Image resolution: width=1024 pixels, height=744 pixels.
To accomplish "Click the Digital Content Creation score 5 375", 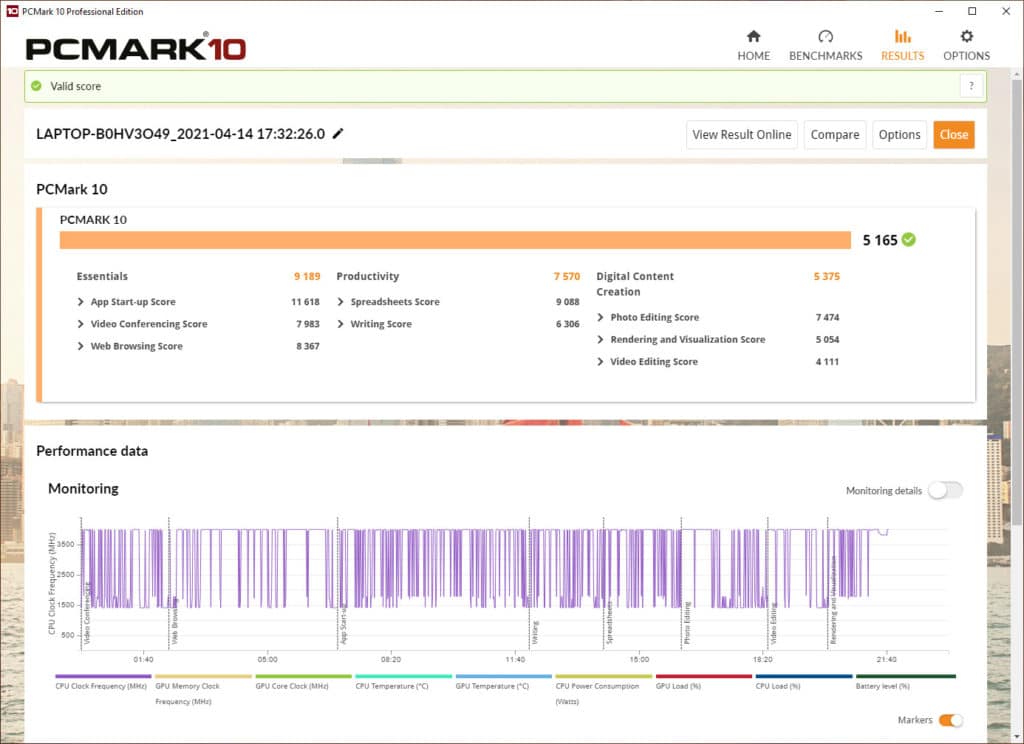I will pyautogui.click(x=827, y=276).
